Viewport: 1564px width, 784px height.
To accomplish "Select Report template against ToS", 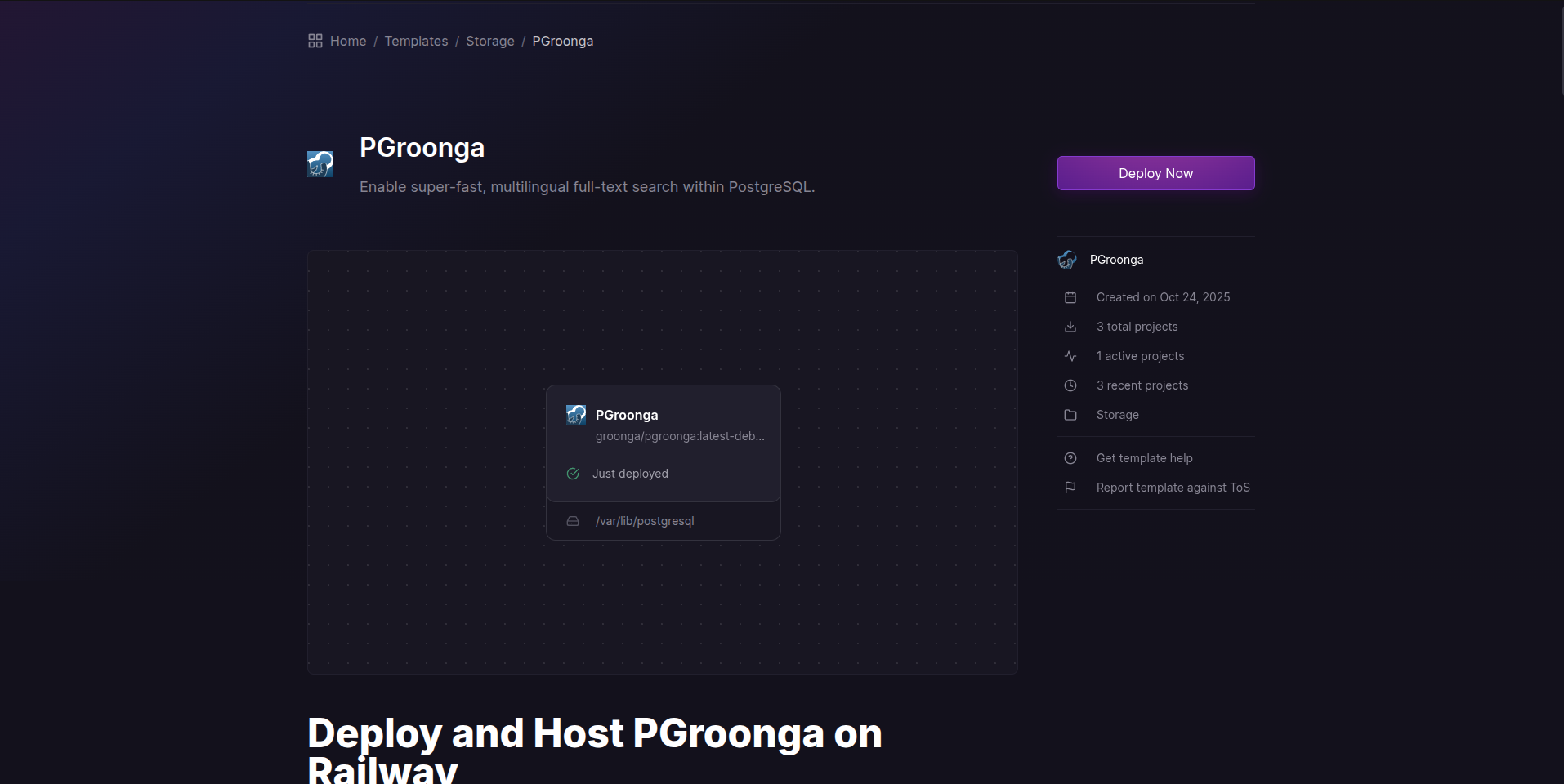I will 1173,488.
